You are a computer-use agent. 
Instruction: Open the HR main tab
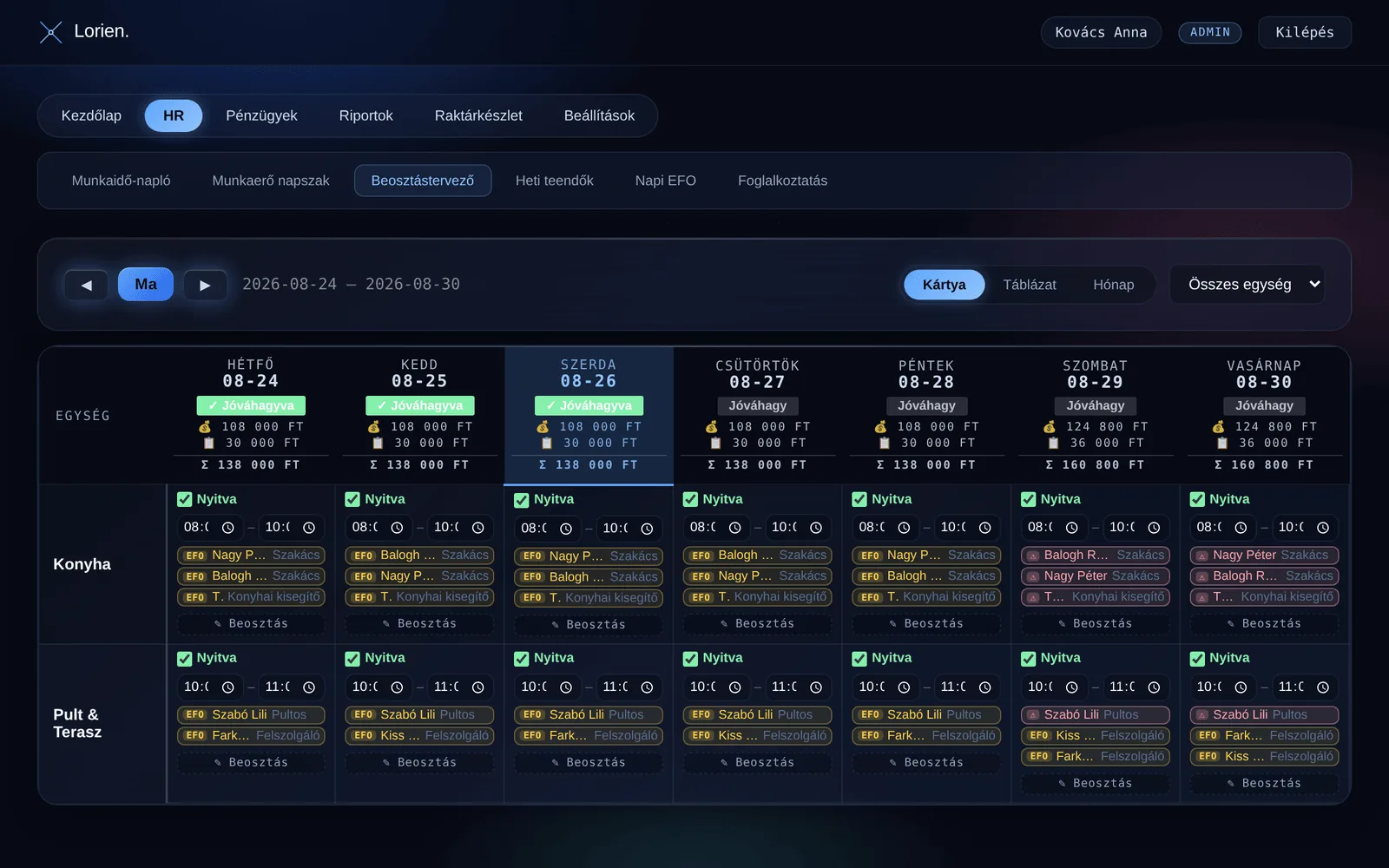pos(174,115)
